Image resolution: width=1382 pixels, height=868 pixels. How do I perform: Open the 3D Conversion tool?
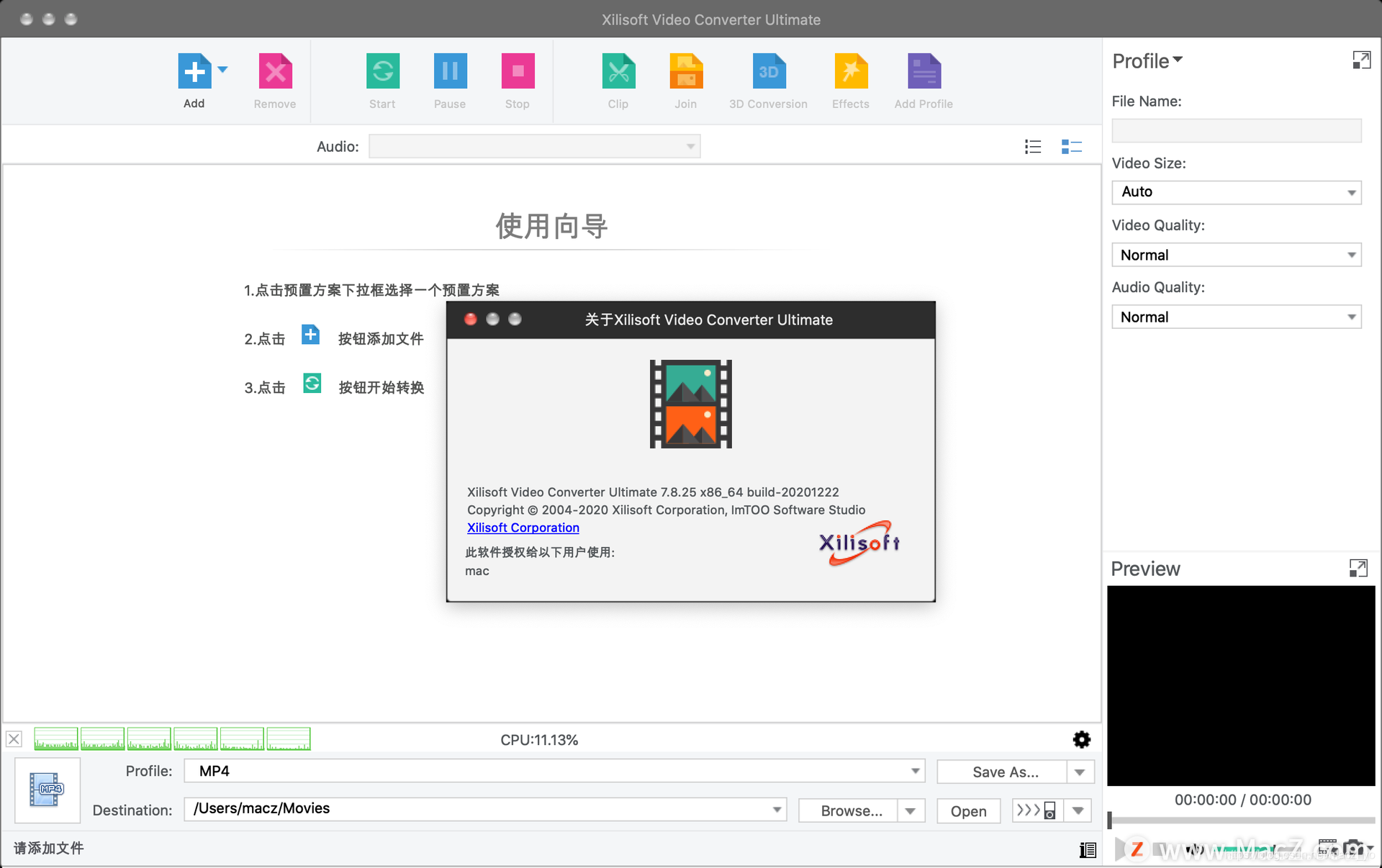pos(769,71)
